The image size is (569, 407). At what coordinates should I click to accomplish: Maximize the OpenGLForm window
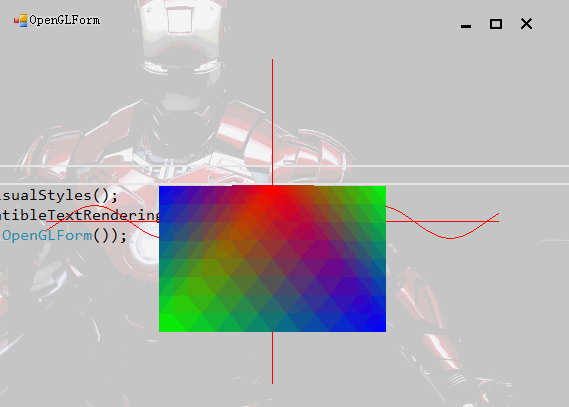click(496, 24)
